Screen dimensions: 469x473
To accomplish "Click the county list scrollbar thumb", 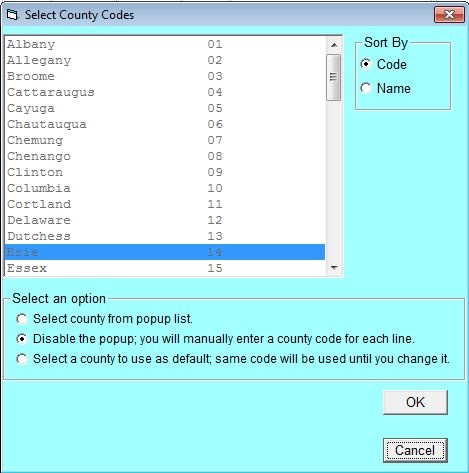I will click(x=334, y=77).
